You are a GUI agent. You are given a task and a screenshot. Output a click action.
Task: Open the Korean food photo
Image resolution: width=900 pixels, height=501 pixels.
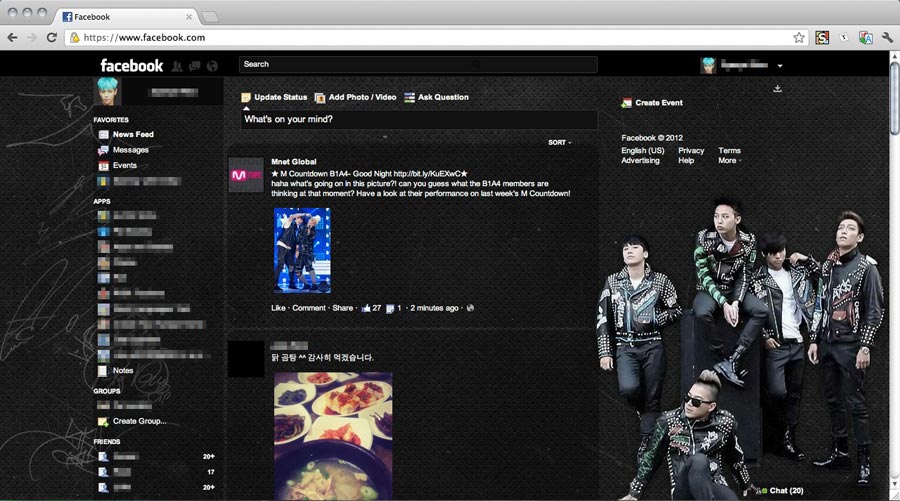pyautogui.click(x=333, y=436)
